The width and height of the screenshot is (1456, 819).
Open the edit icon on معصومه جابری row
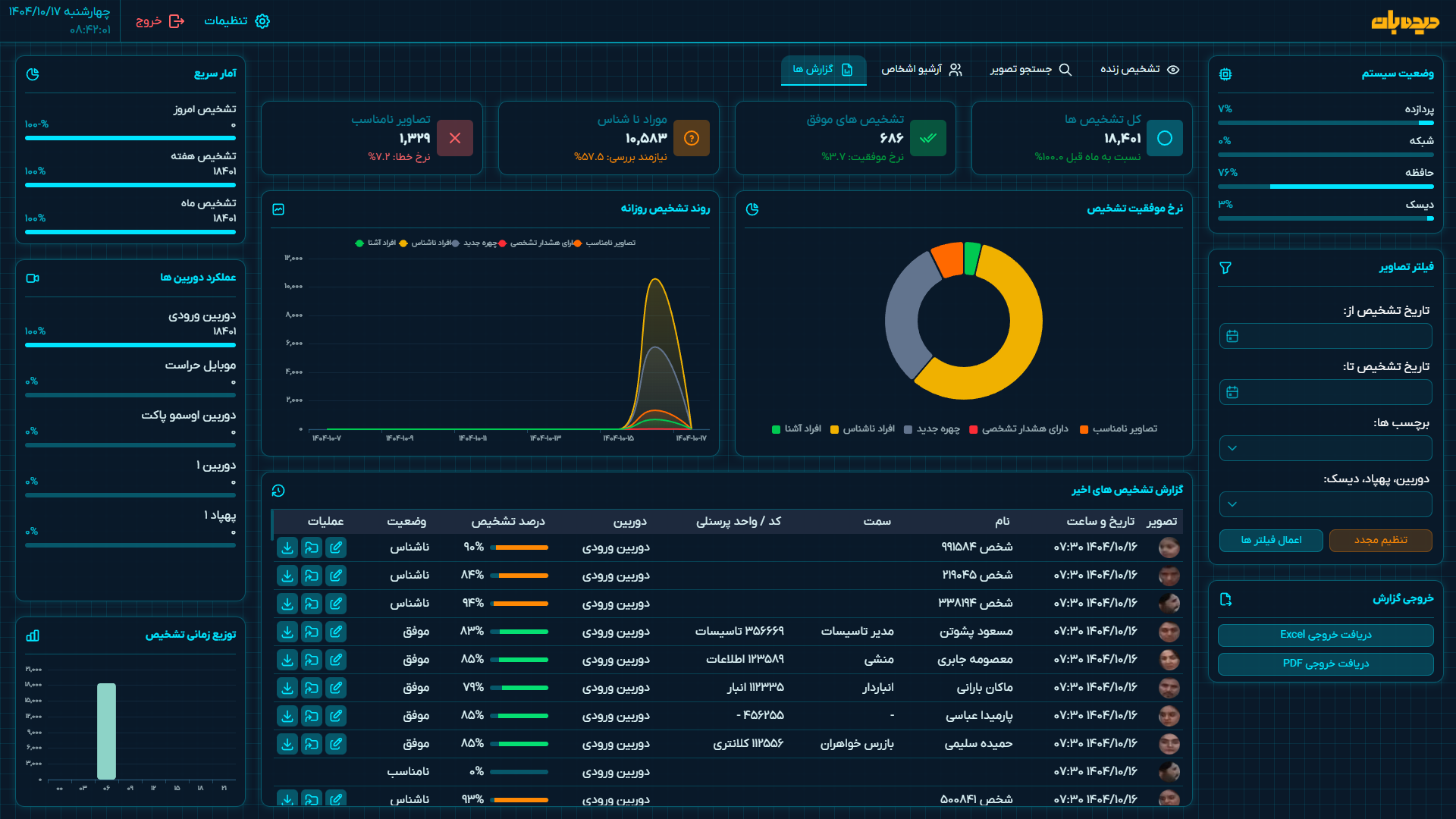[336, 660]
